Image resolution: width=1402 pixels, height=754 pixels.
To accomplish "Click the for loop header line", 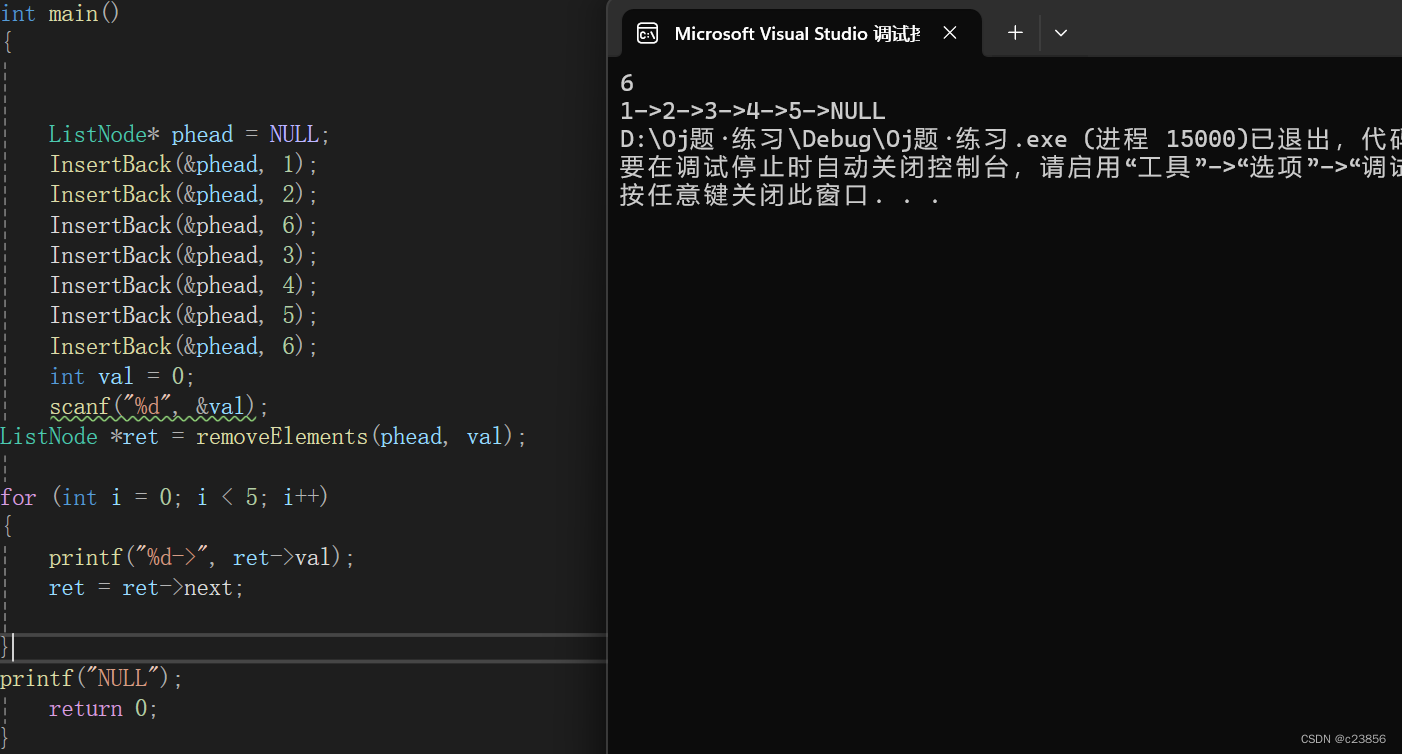I will (165, 497).
